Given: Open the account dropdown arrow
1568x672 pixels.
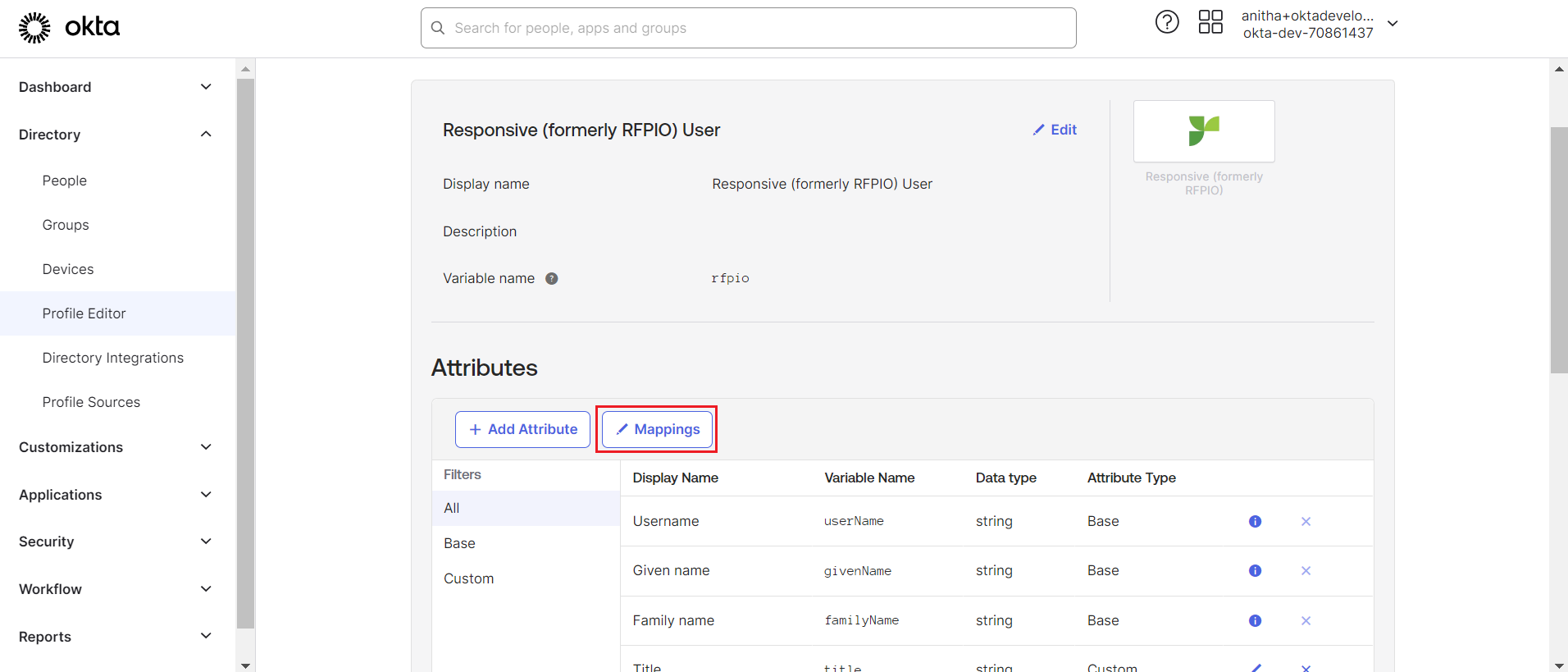Looking at the screenshot, I should (1393, 24).
